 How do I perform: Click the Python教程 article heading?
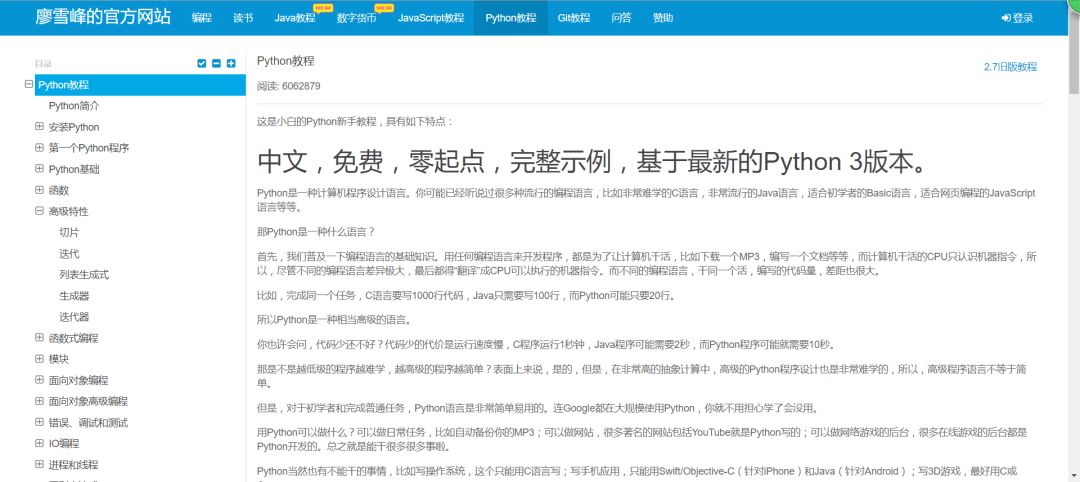click(x=286, y=61)
